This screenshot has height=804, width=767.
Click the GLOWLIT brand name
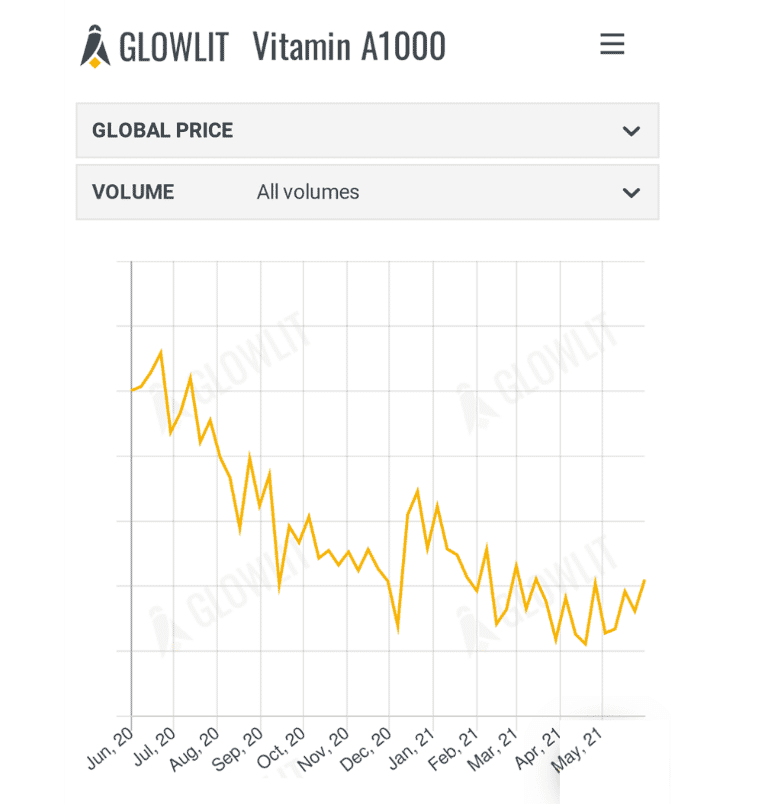pos(174,46)
